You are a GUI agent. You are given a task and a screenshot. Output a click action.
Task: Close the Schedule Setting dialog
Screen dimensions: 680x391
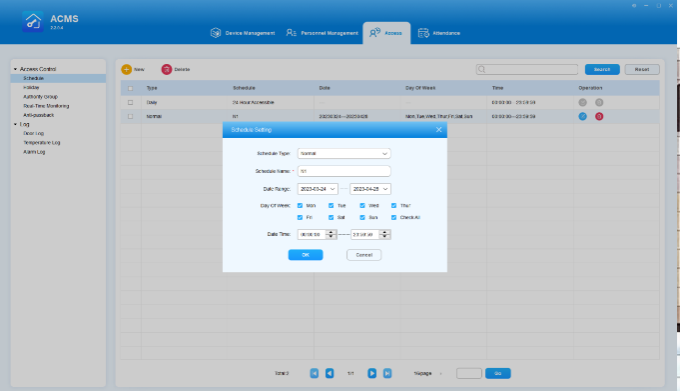pyautogui.click(x=438, y=130)
